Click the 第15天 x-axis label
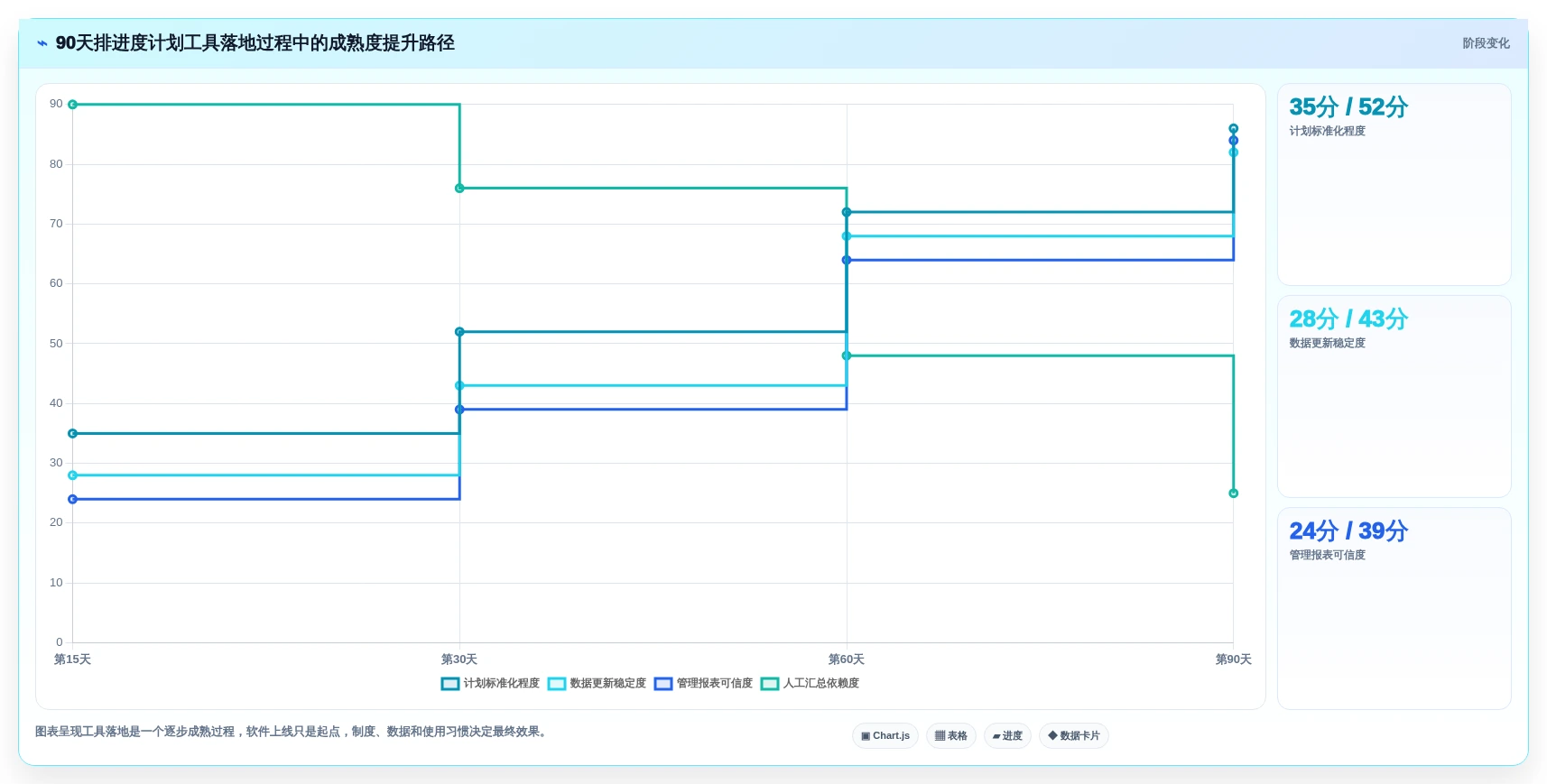Image resolution: width=1547 pixels, height=784 pixels. click(x=72, y=659)
